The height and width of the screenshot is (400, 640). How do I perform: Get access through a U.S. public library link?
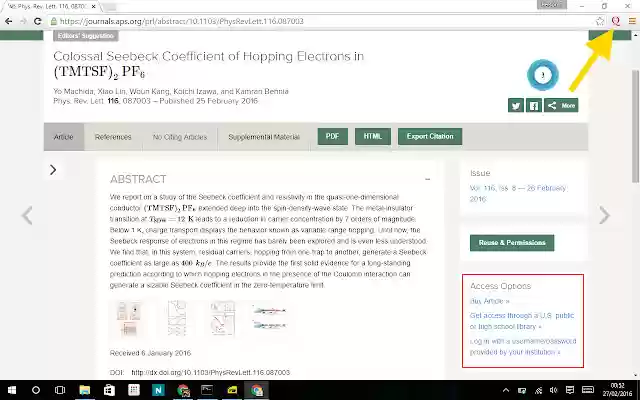(x=522, y=321)
